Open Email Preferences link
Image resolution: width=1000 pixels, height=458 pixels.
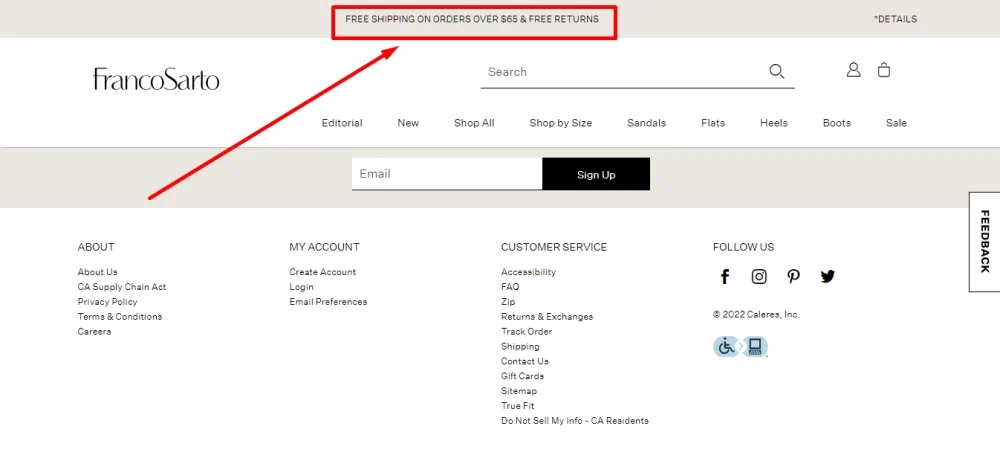328,302
